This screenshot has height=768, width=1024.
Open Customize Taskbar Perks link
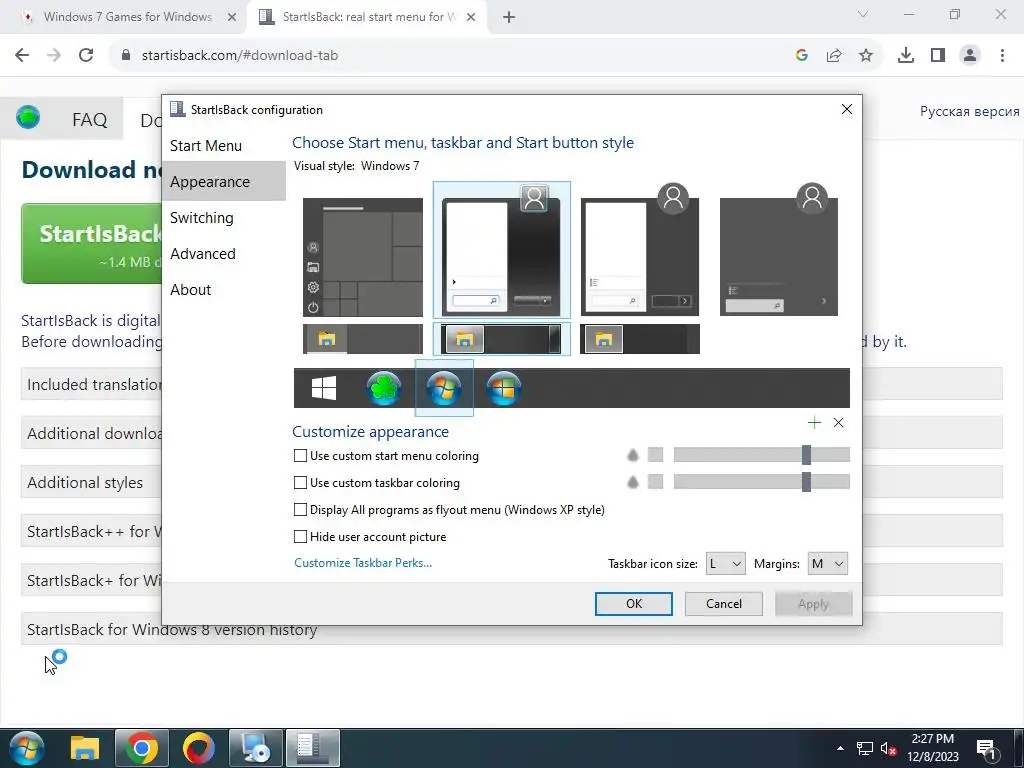pos(363,563)
